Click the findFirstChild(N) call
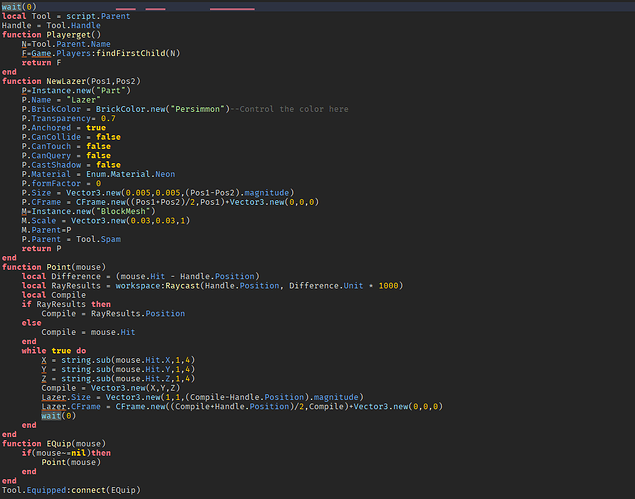 coord(138,53)
